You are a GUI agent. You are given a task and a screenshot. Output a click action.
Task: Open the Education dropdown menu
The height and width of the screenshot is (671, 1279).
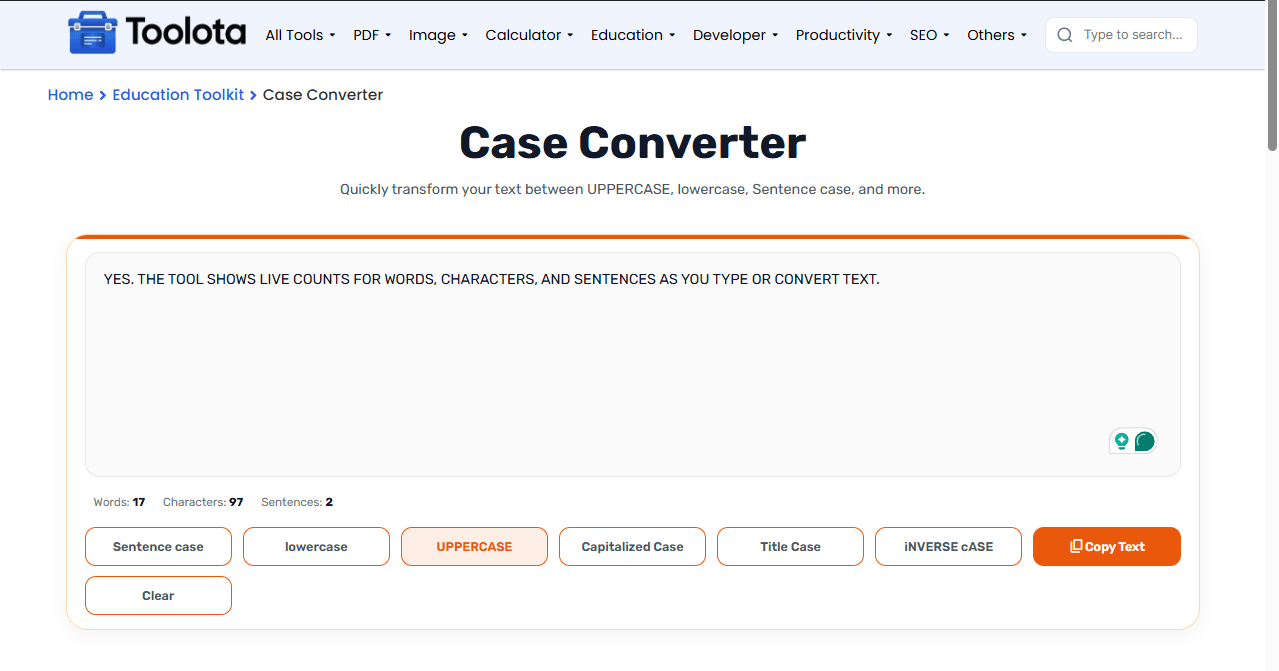[633, 35]
